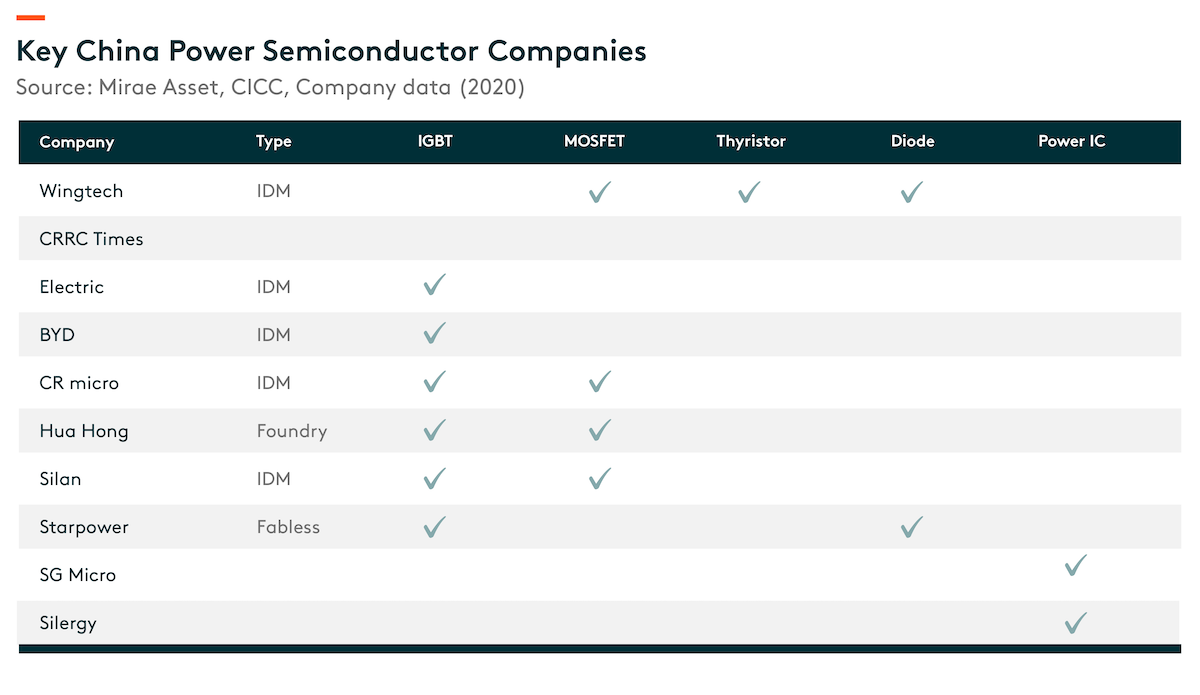The image size is (1200, 695).
Task: Select the Type column header
Action: 274,142
